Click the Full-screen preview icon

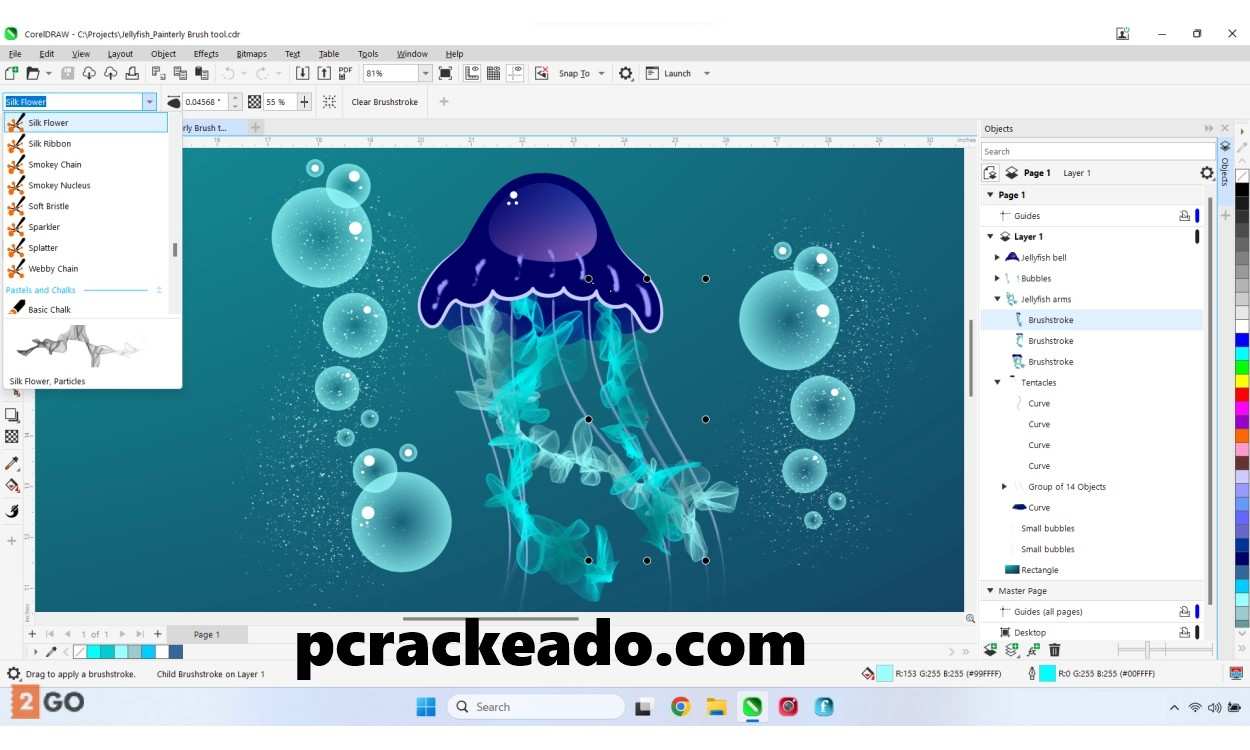pyautogui.click(x=445, y=73)
